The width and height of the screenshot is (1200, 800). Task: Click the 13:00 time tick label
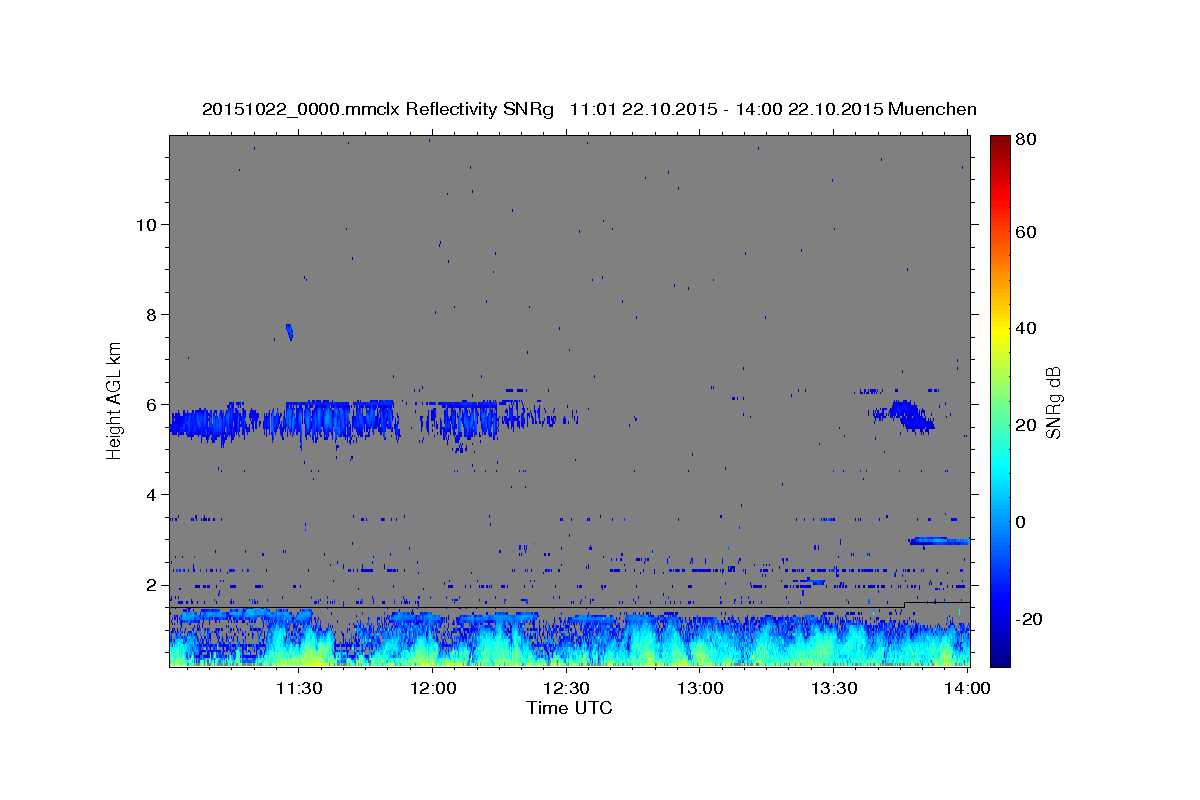click(x=700, y=688)
